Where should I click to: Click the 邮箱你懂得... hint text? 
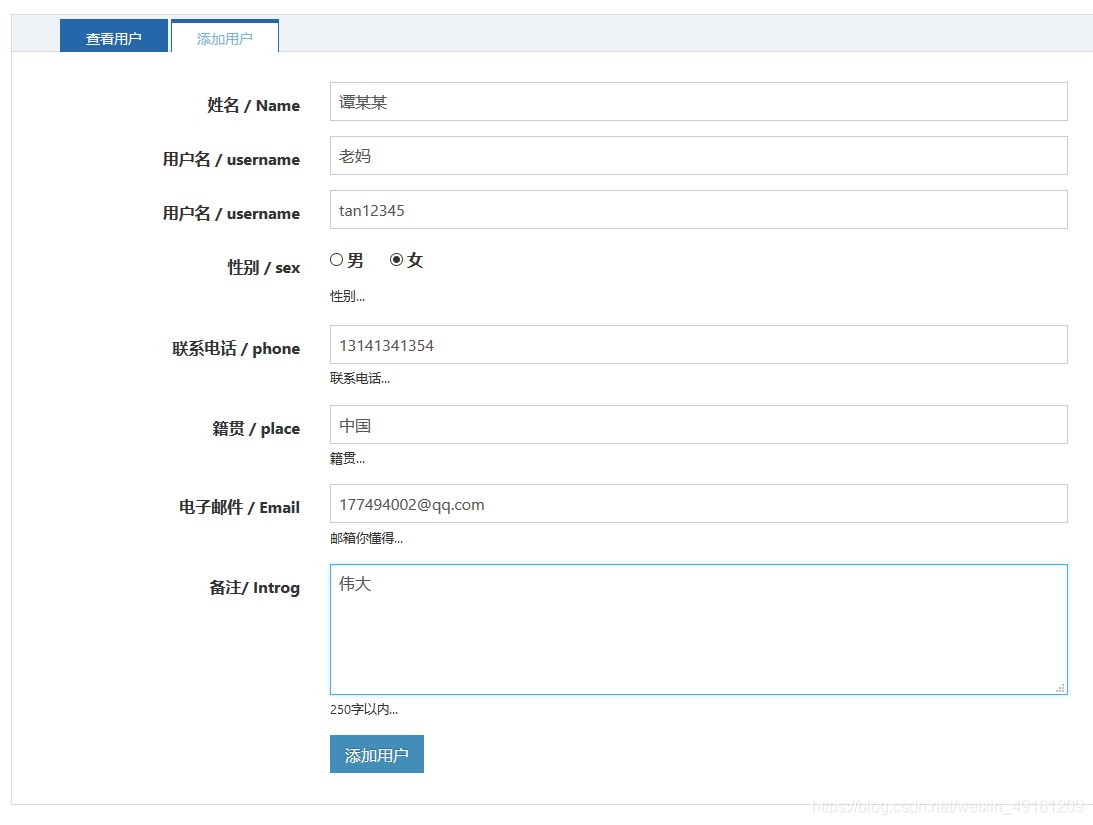(x=366, y=538)
